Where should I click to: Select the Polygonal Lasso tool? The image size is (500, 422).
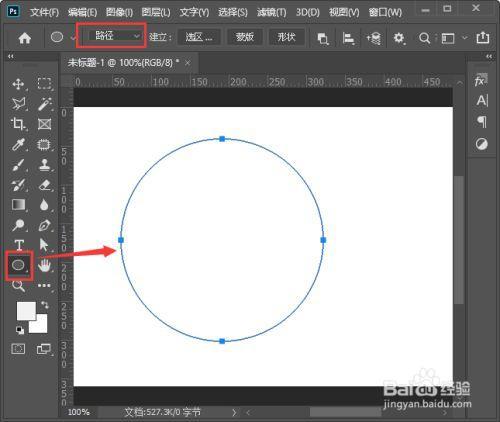pyautogui.click(x=18, y=104)
